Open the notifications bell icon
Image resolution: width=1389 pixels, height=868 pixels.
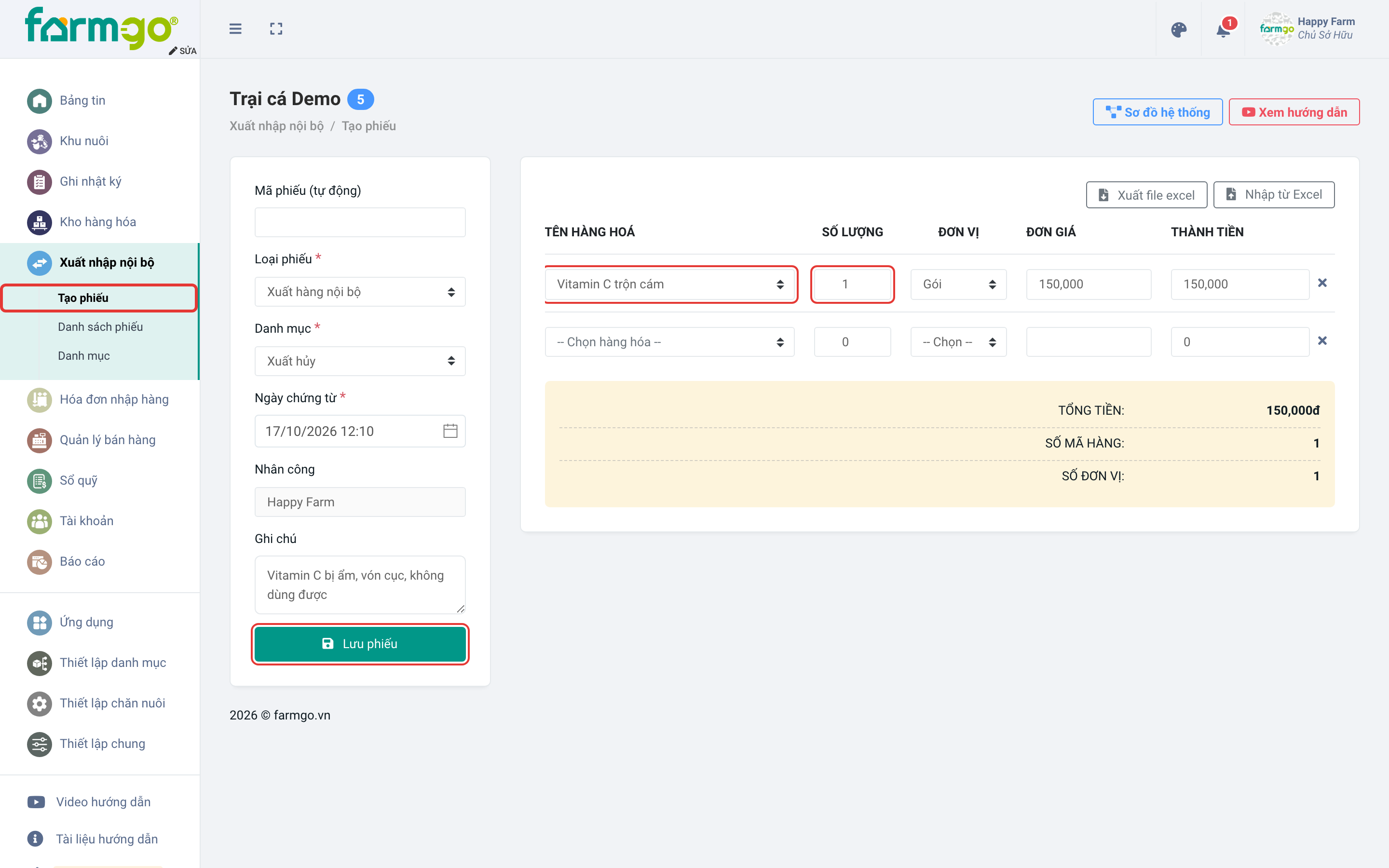tap(1223, 30)
